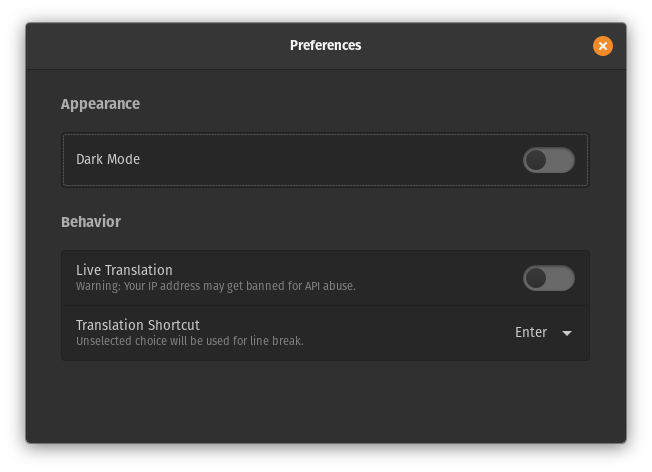Image resolution: width=652 pixels, height=472 pixels.
Task: Click the Behavior section heading
Action: [x=91, y=222]
